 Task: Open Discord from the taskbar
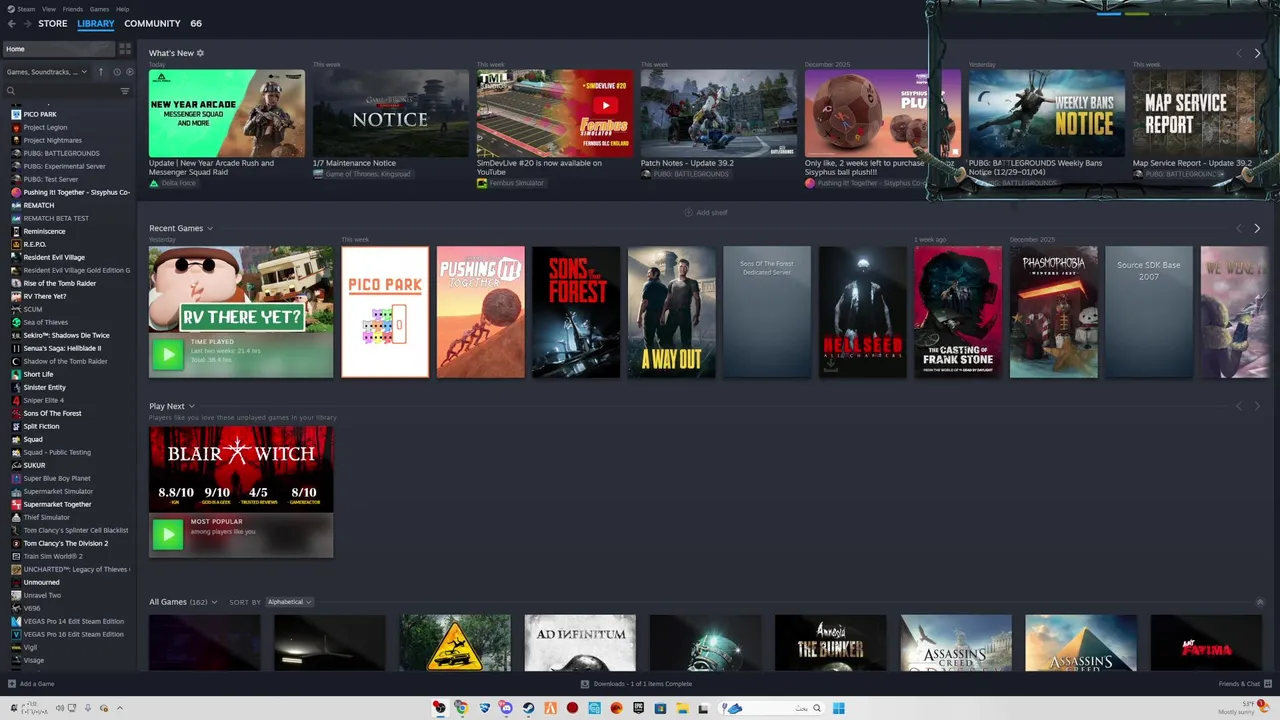tap(506, 708)
